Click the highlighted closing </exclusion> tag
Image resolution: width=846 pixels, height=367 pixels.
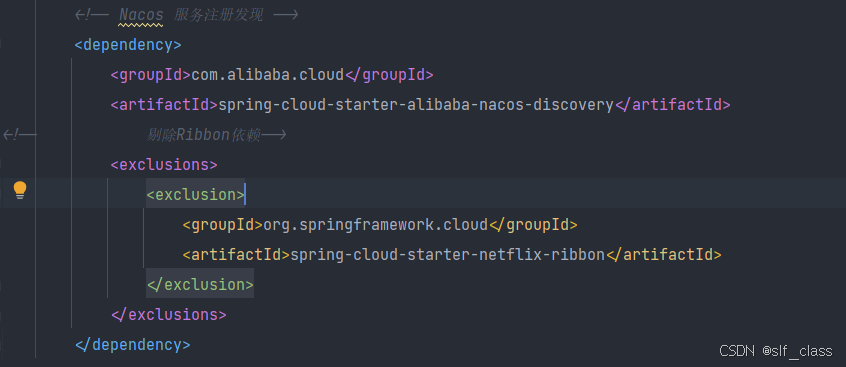(200, 284)
